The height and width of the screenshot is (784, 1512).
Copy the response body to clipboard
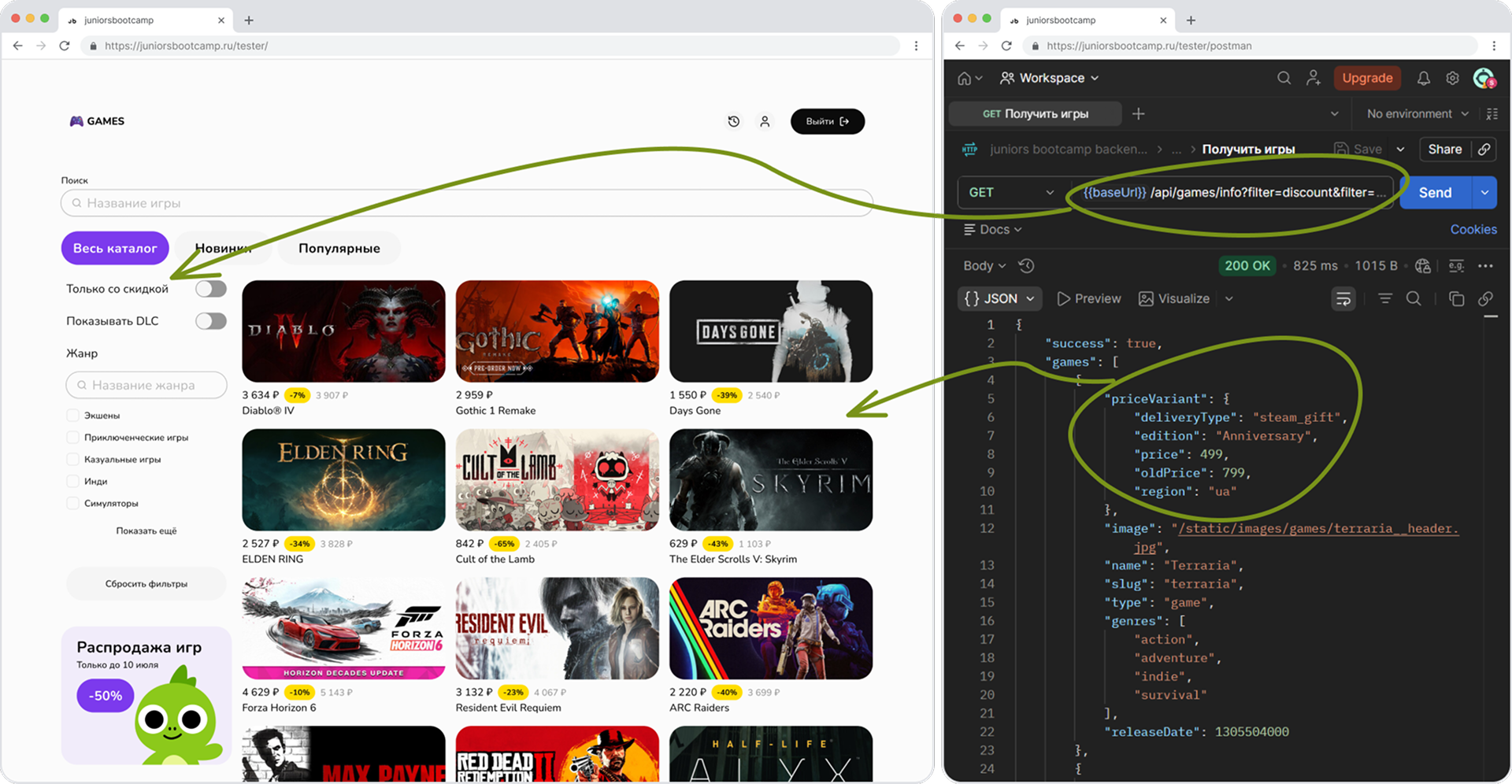click(1456, 298)
